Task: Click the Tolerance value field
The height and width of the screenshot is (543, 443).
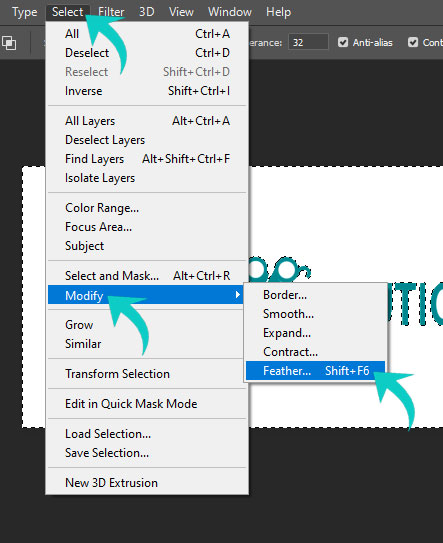Action: [x=308, y=42]
